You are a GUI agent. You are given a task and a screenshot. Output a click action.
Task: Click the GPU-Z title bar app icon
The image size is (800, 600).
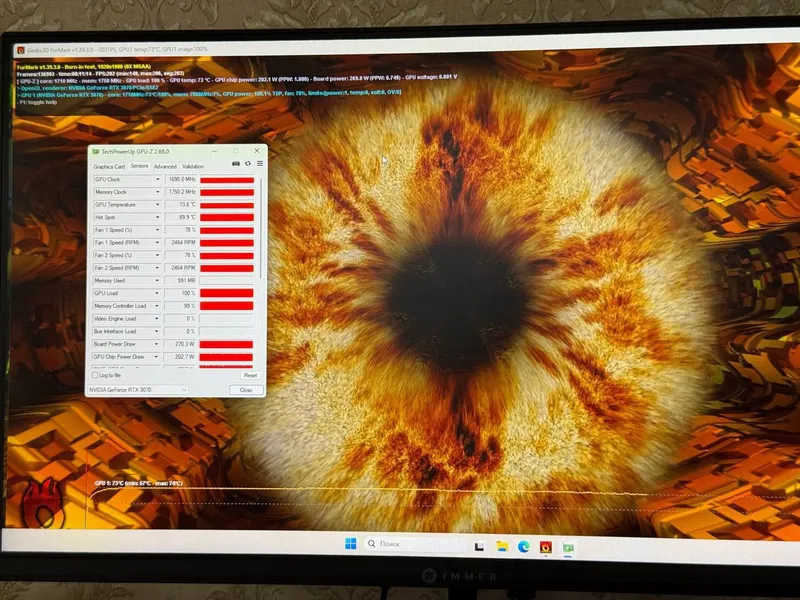click(x=95, y=152)
